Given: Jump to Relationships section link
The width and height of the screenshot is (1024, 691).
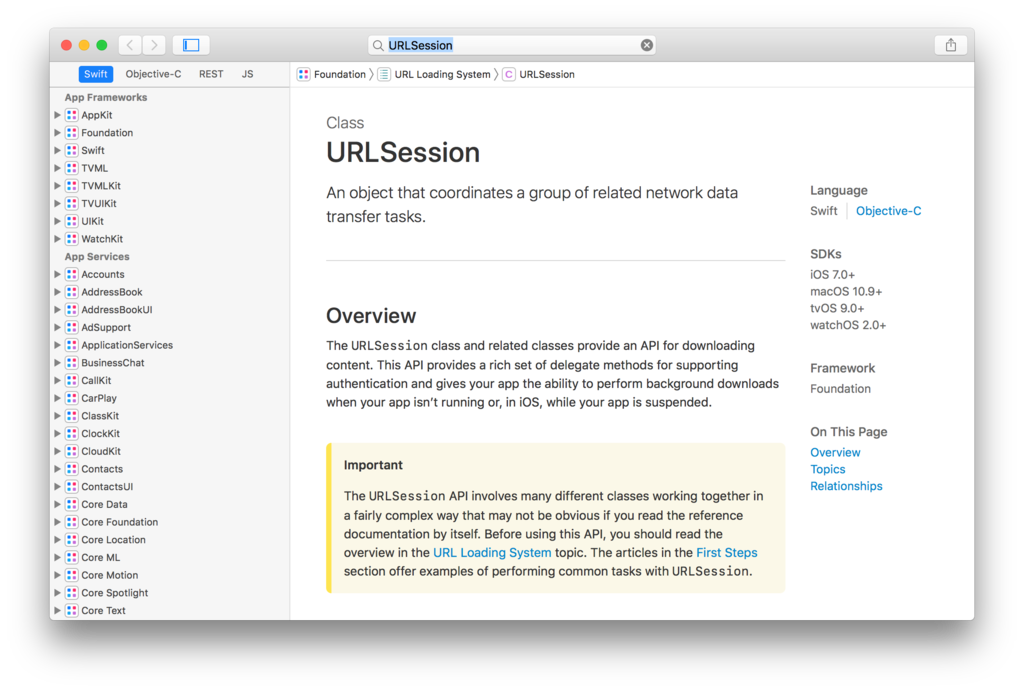Looking at the screenshot, I should (x=846, y=486).
